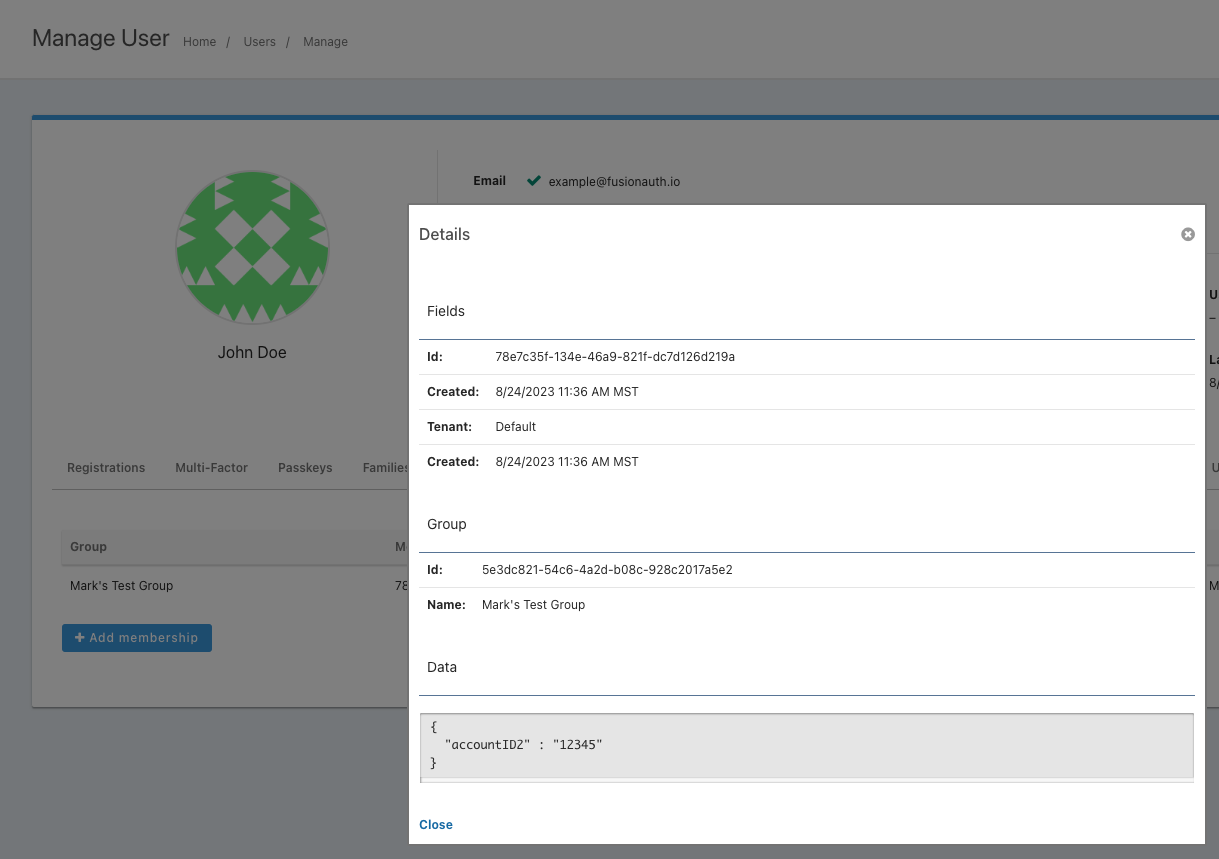
Task: Open the Users breadcrumb link
Action: (259, 42)
